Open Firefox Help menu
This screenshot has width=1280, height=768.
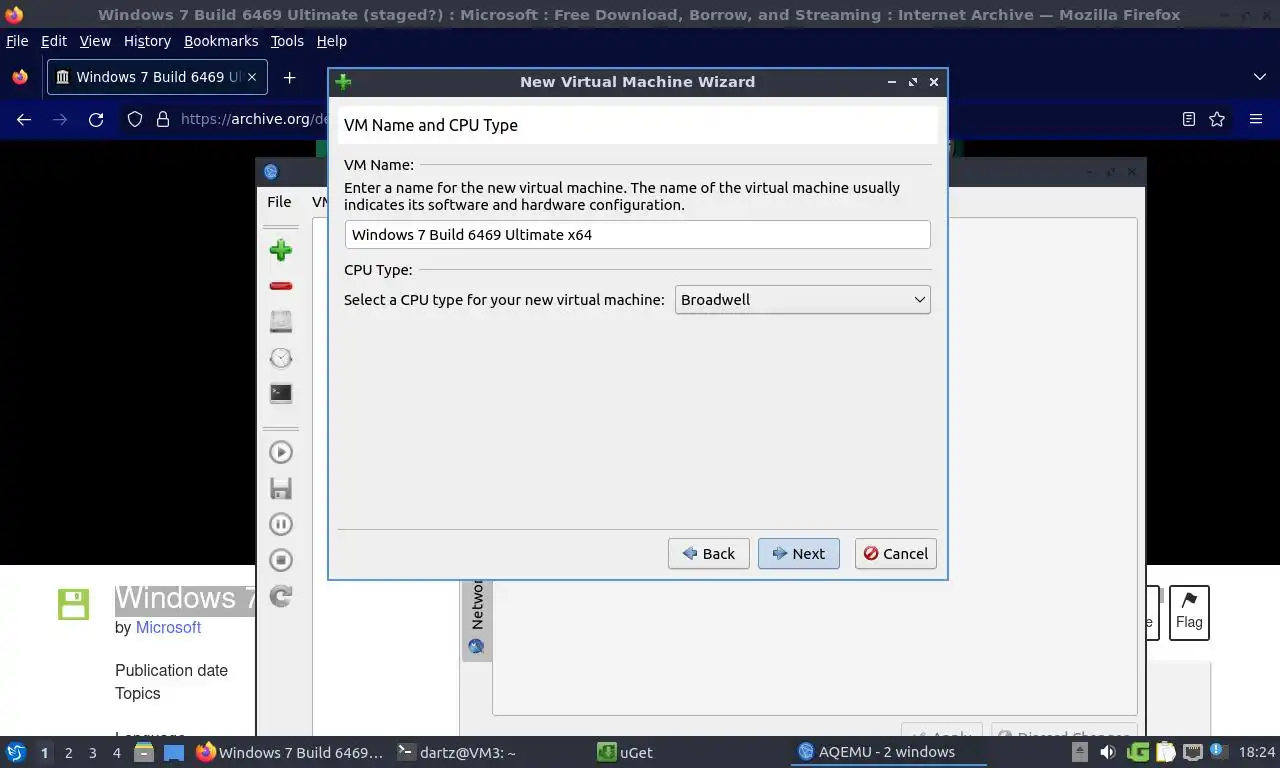pyautogui.click(x=331, y=41)
